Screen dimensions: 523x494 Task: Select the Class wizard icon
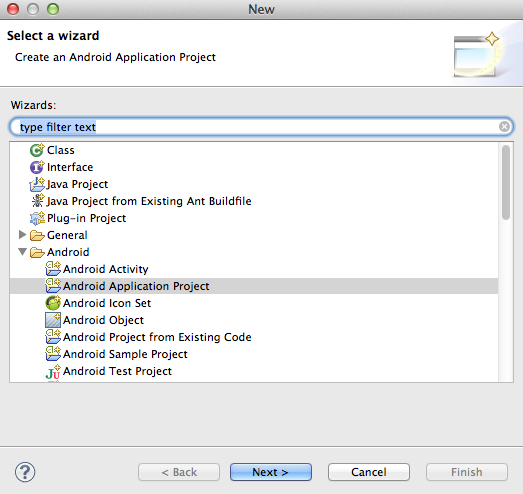[x=37, y=150]
